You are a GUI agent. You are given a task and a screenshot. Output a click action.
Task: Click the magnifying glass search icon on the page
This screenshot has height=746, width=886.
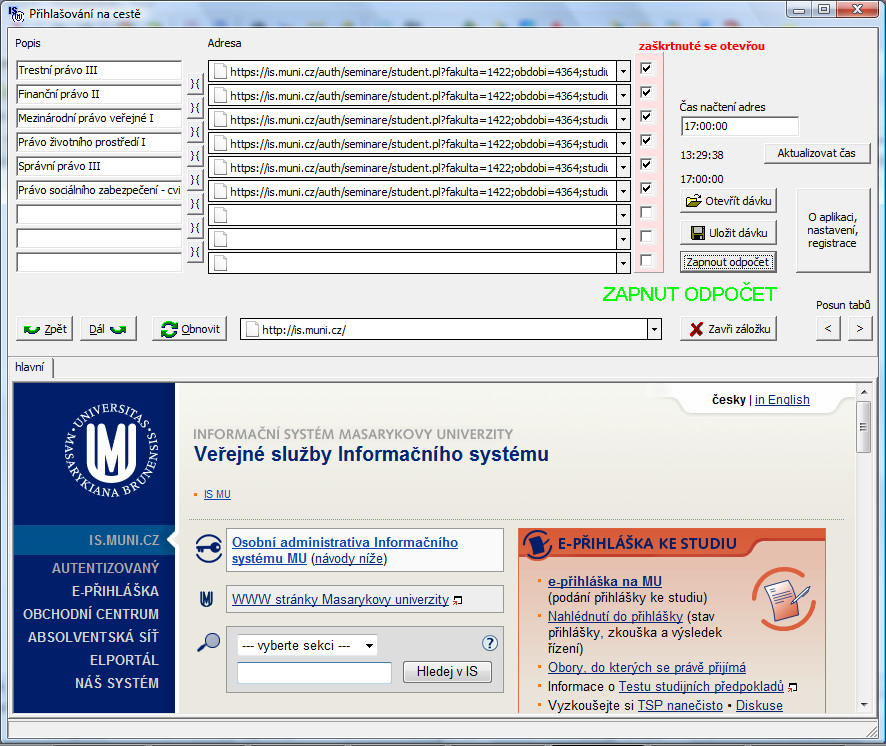click(x=209, y=643)
